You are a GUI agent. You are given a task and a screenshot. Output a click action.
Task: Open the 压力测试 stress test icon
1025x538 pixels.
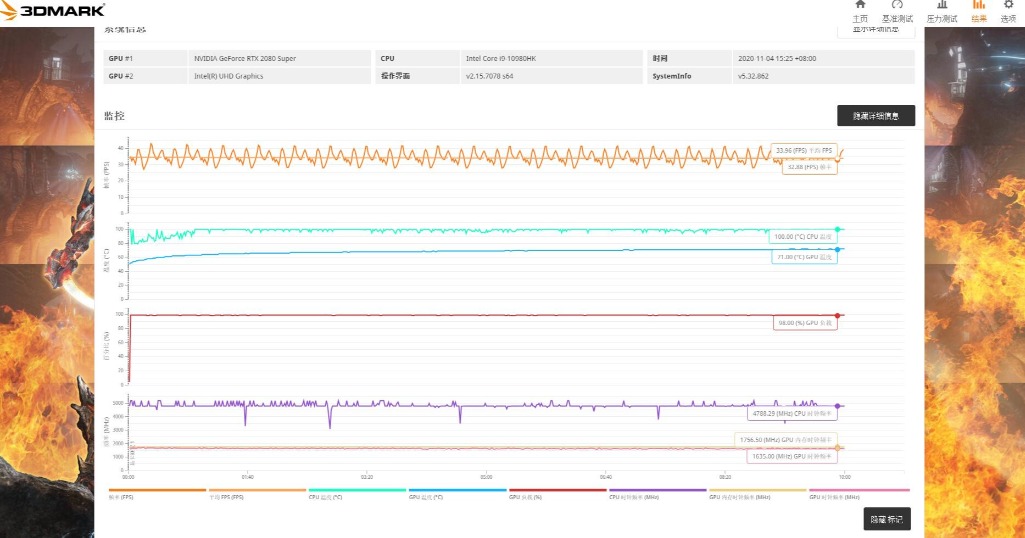coord(941,11)
